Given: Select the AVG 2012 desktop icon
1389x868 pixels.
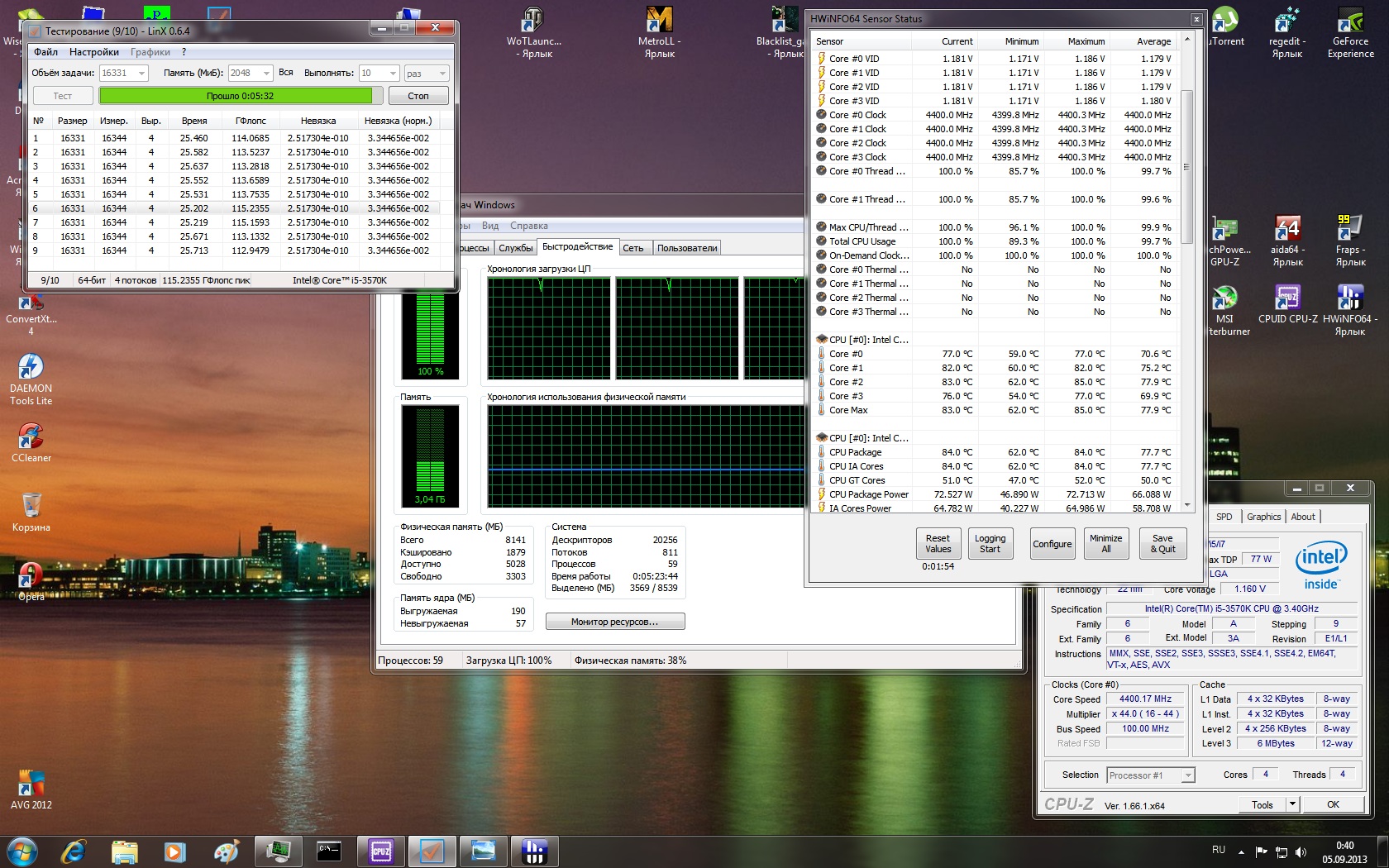Looking at the screenshot, I should pyautogui.click(x=31, y=789).
